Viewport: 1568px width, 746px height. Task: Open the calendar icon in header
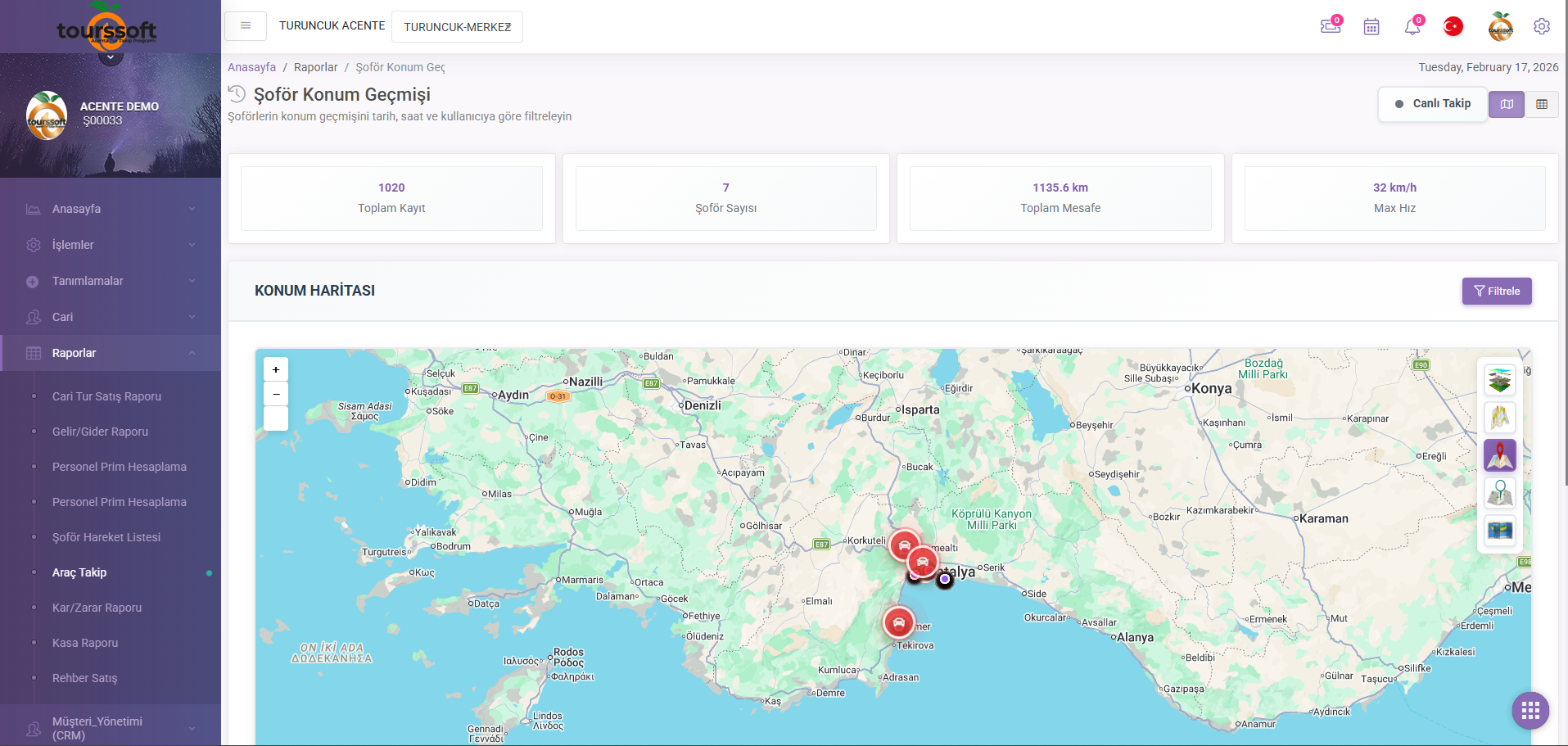click(1371, 27)
